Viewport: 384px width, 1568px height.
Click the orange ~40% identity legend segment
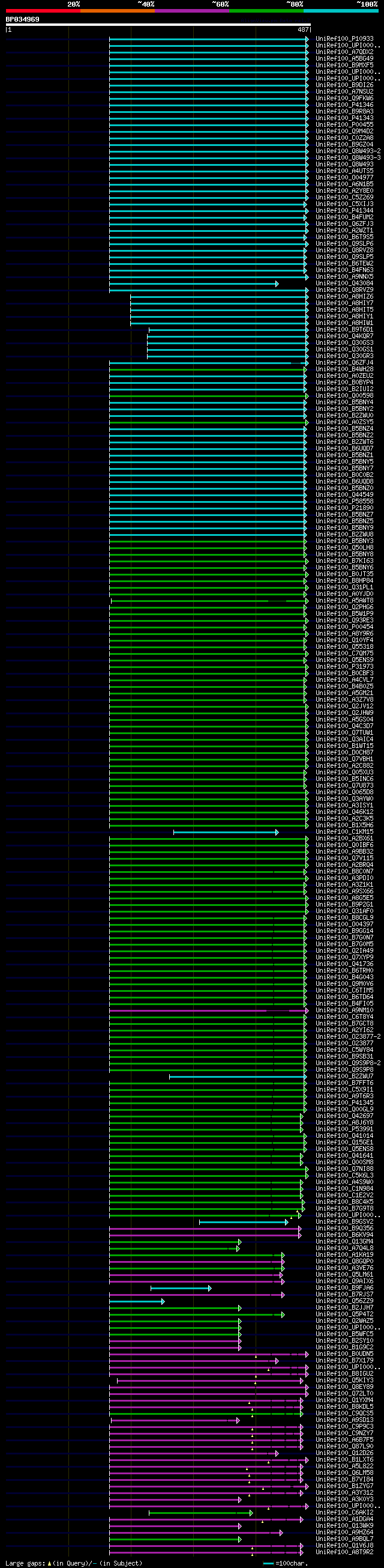[x=117, y=10]
